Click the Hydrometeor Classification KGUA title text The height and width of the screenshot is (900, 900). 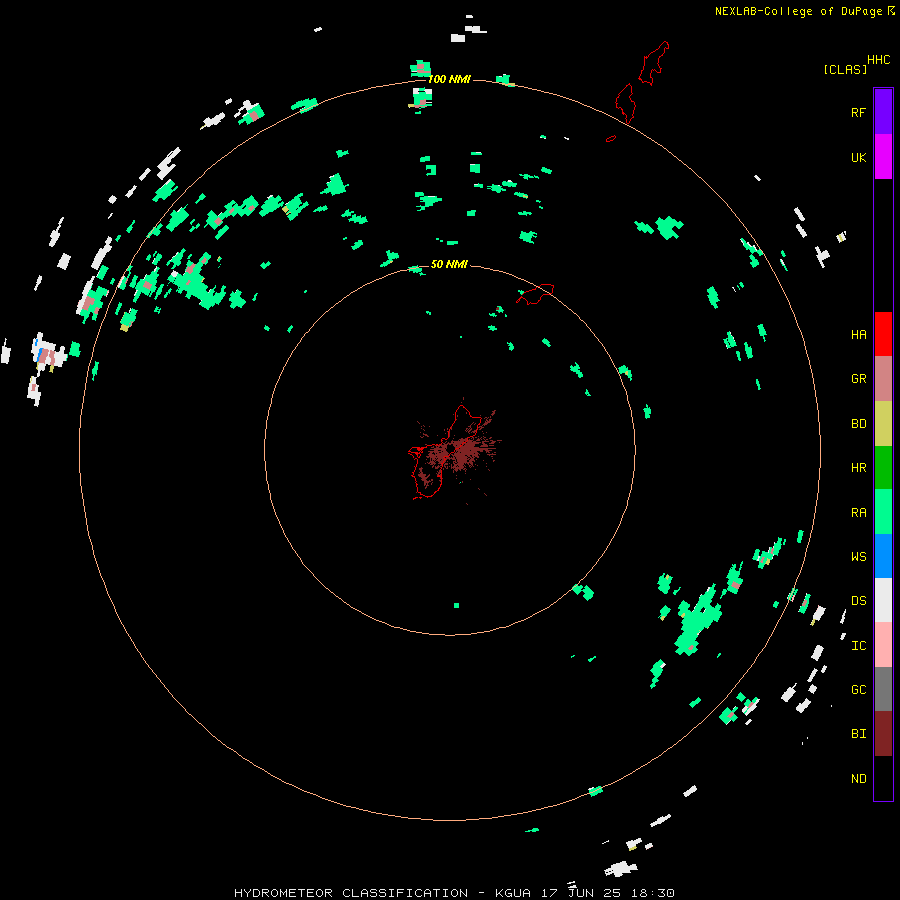click(x=454, y=893)
